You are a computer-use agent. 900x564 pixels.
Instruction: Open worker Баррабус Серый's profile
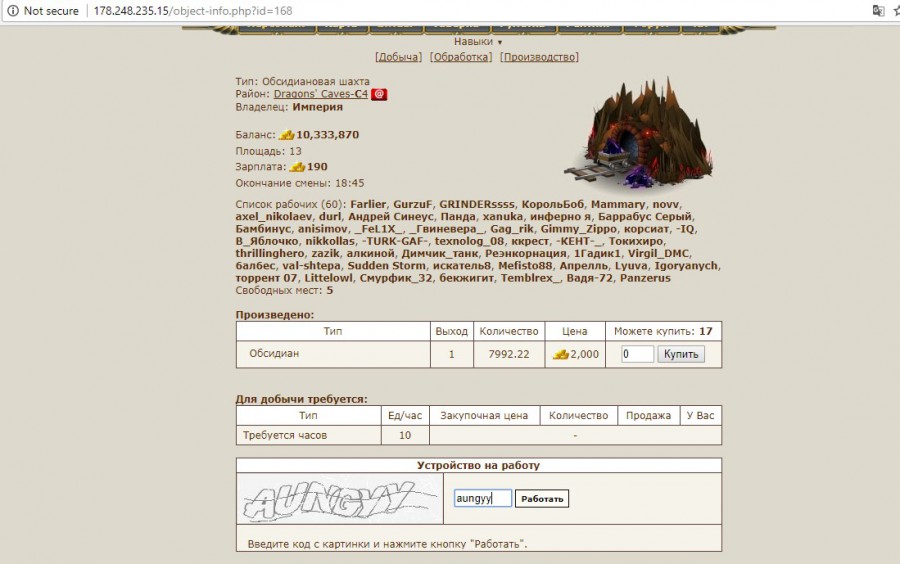click(x=645, y=217)
